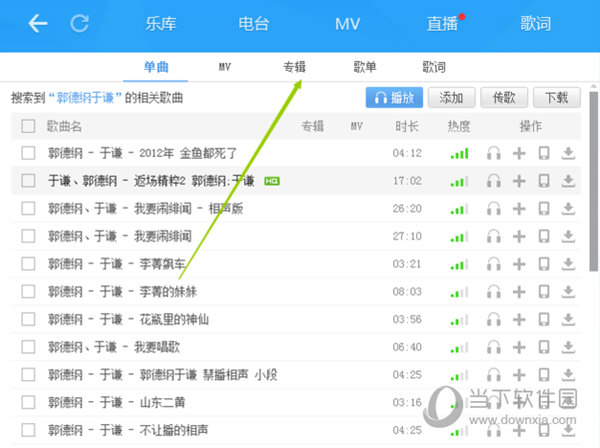Play 禁播相声 小段 headphone icon
Viewport: 600px width, 448px height.
click(x=494, y=375)
